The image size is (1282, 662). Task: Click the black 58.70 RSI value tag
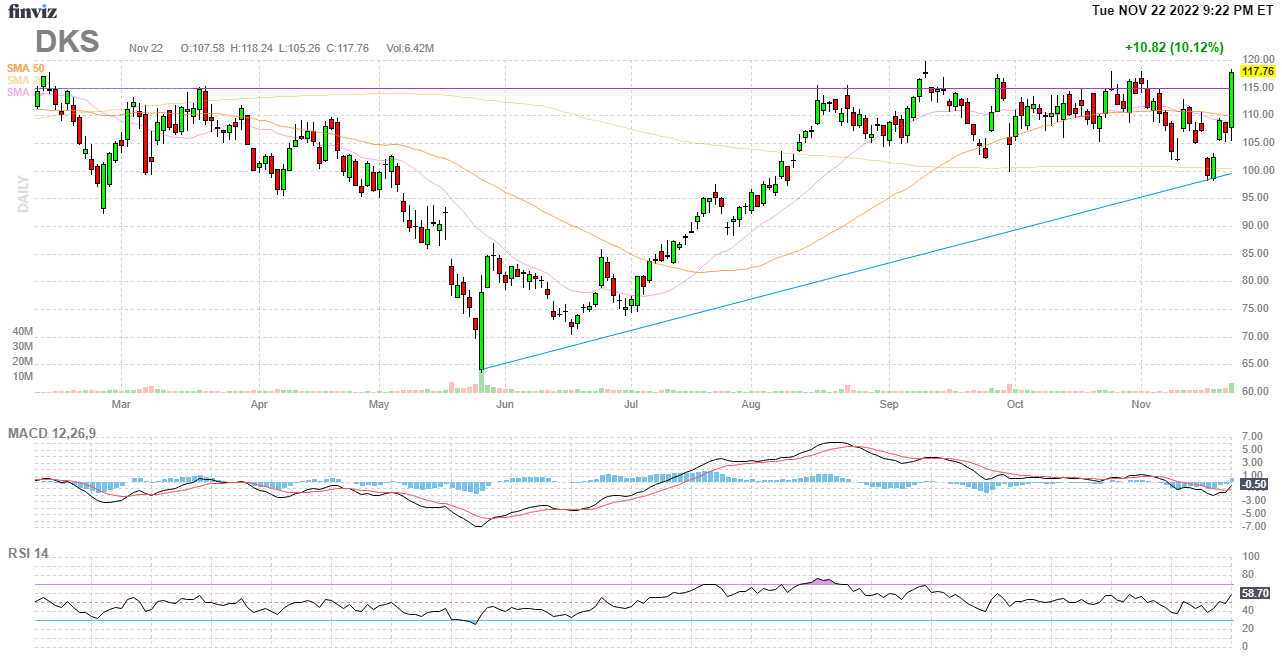pos(1254,593)
